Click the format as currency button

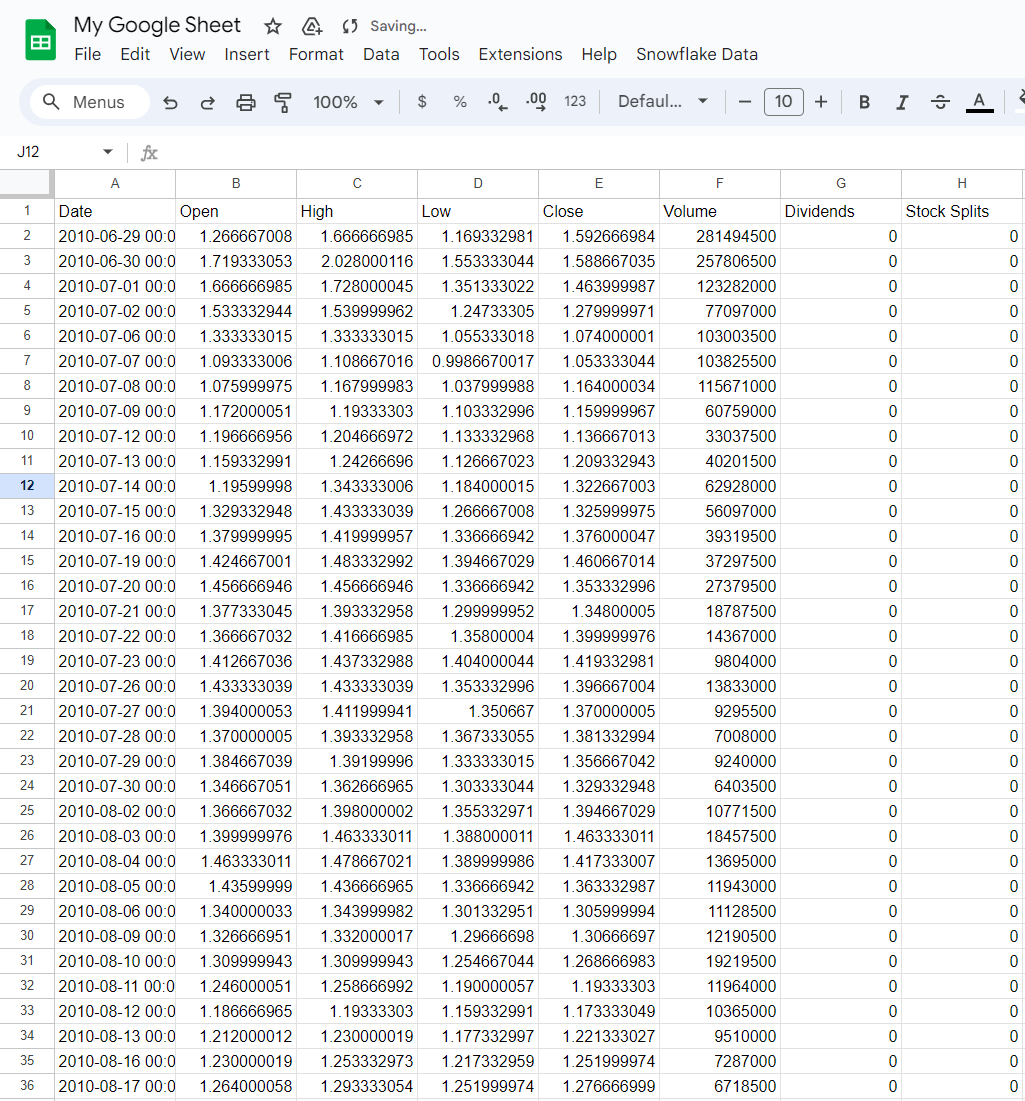[422, 102]
